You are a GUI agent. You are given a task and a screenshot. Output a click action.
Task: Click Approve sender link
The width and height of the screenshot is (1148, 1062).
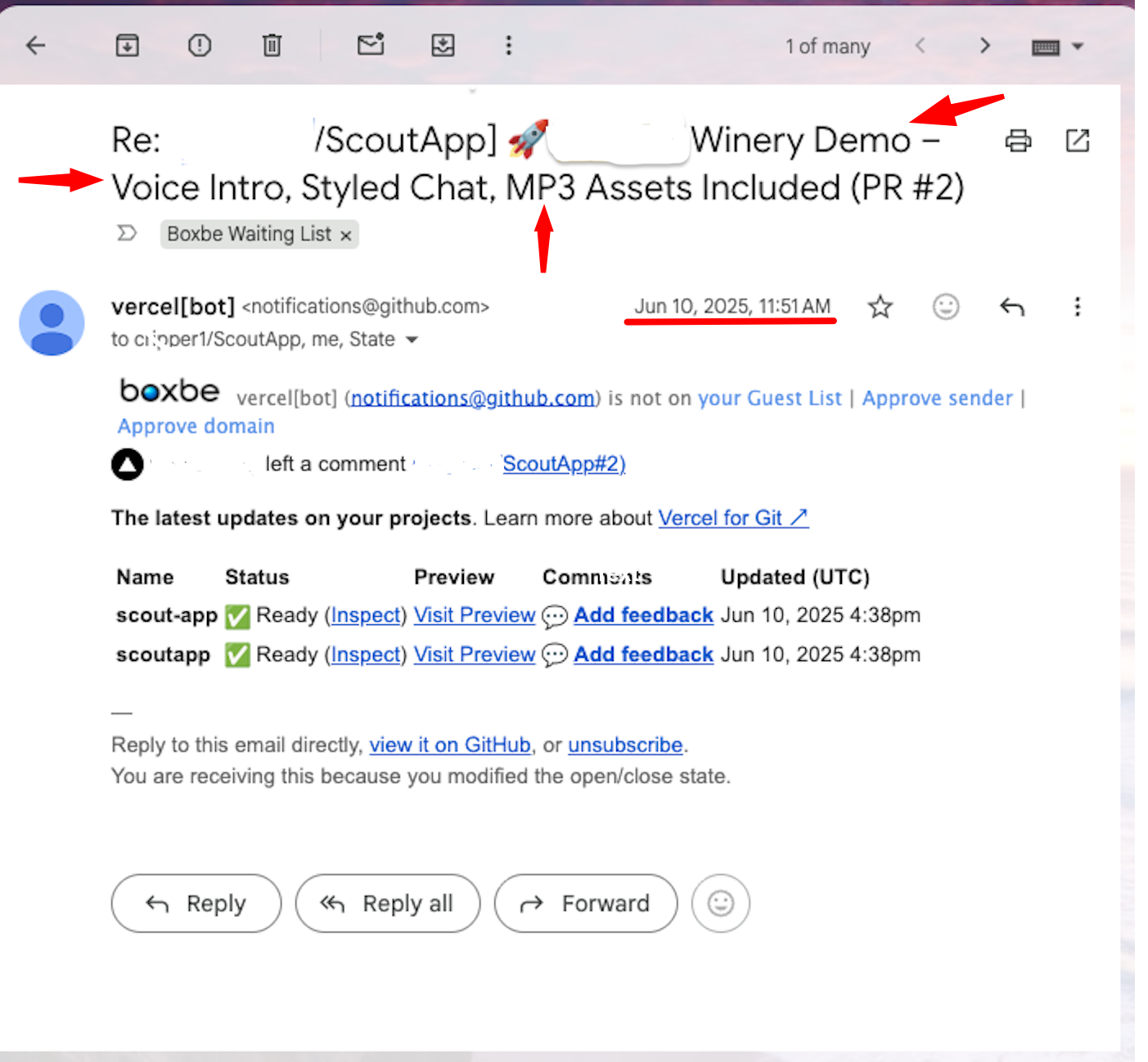pos(937,398)
